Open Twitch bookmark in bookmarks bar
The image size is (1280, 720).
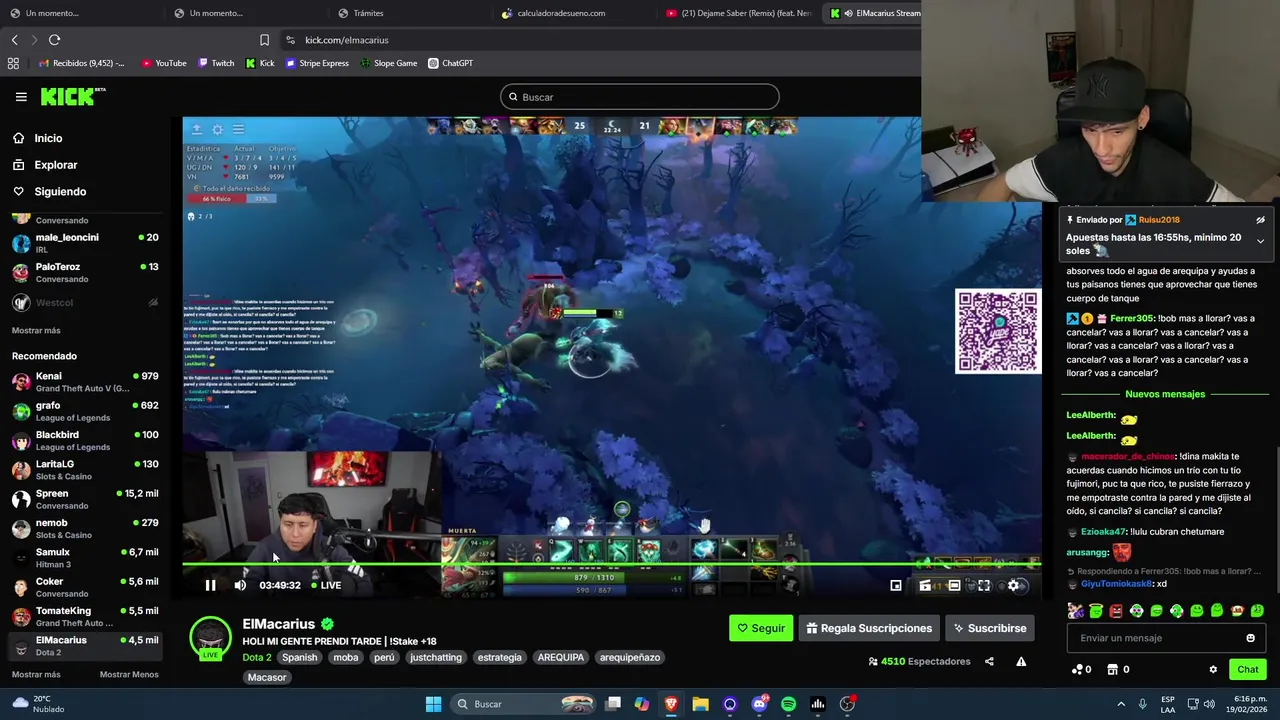point(216,63)
